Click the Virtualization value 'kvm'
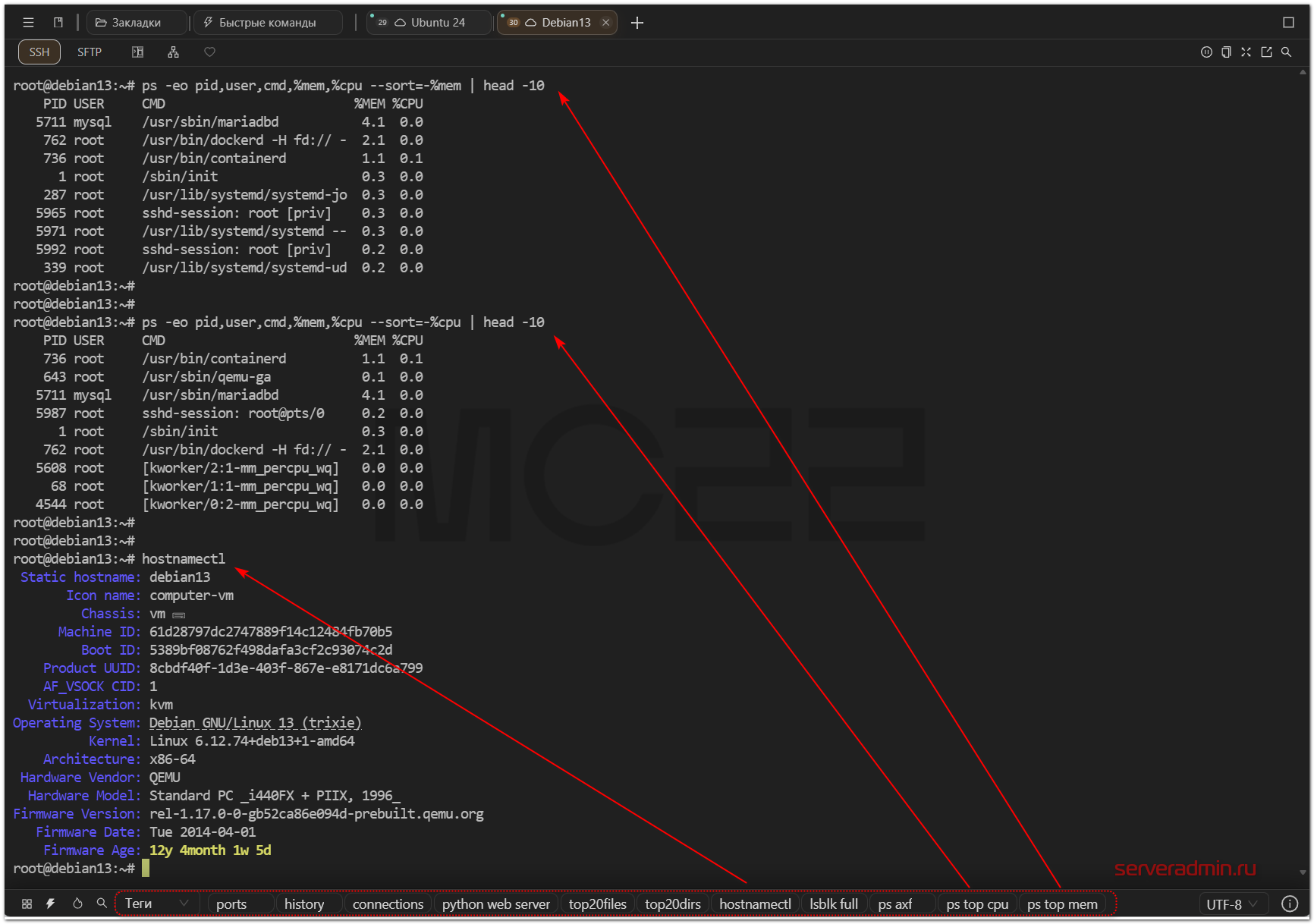 pyautogui.click(x=161, y=705)
